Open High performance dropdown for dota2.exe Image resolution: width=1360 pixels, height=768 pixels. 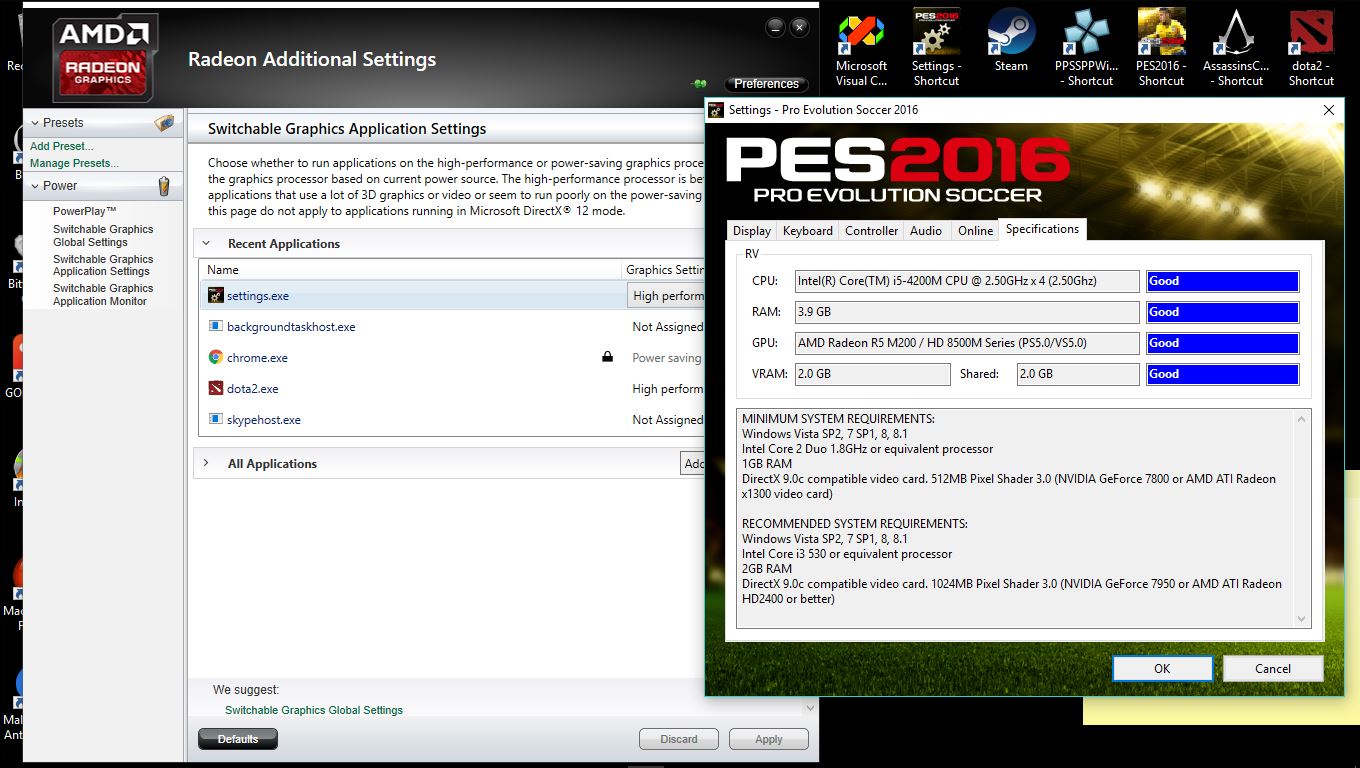(x=667, y=389)
